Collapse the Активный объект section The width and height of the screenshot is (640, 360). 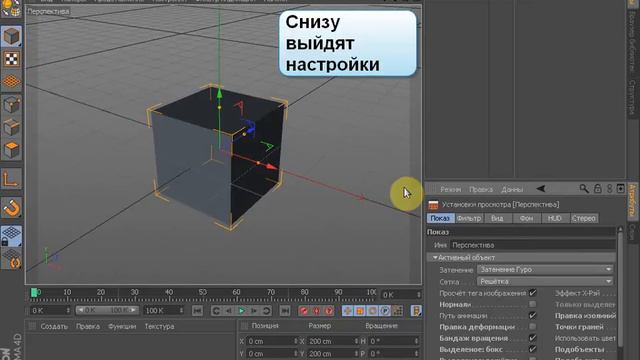[435, 258]
